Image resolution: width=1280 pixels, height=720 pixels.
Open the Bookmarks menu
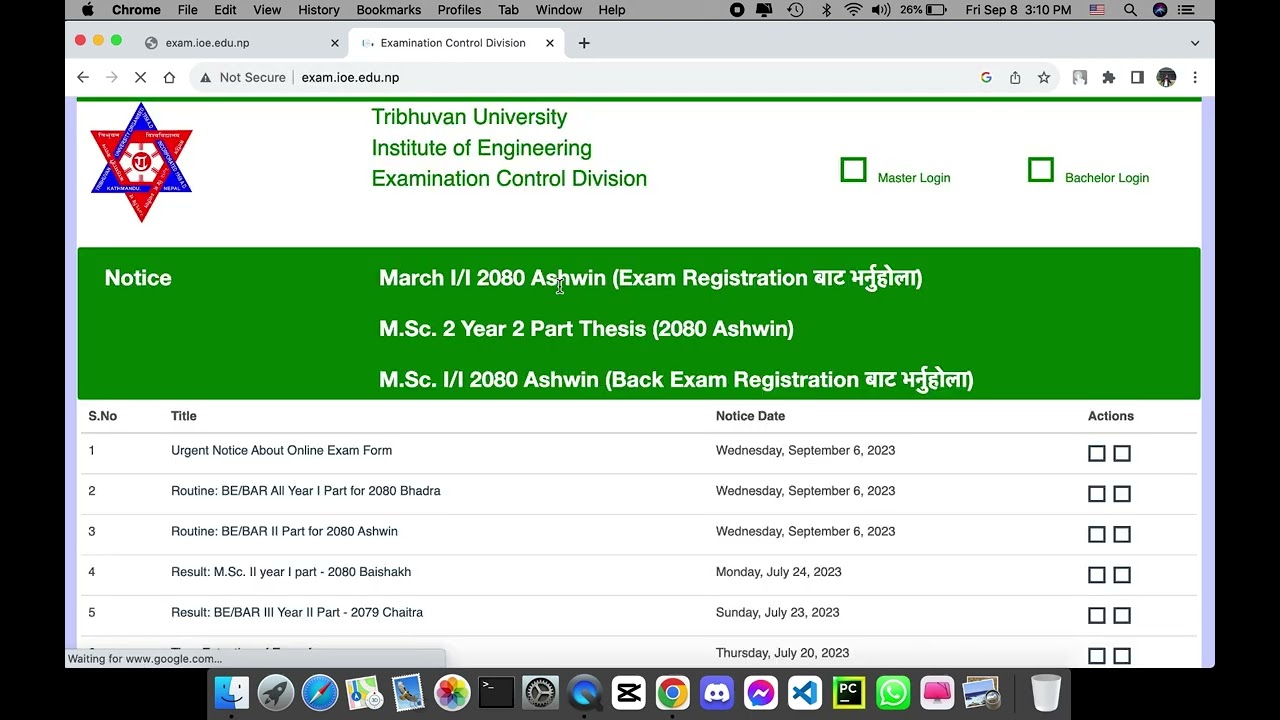click(389, 10)
